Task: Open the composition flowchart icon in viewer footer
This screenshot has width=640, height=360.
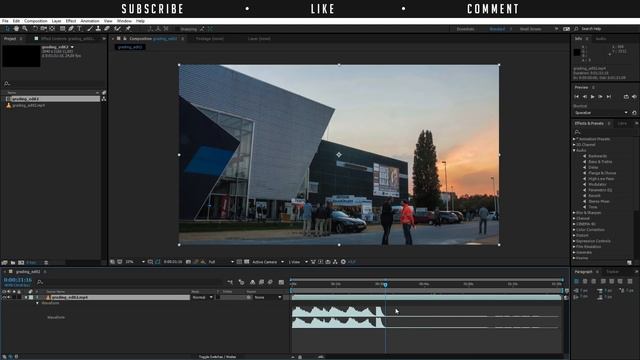Action: 335,262
